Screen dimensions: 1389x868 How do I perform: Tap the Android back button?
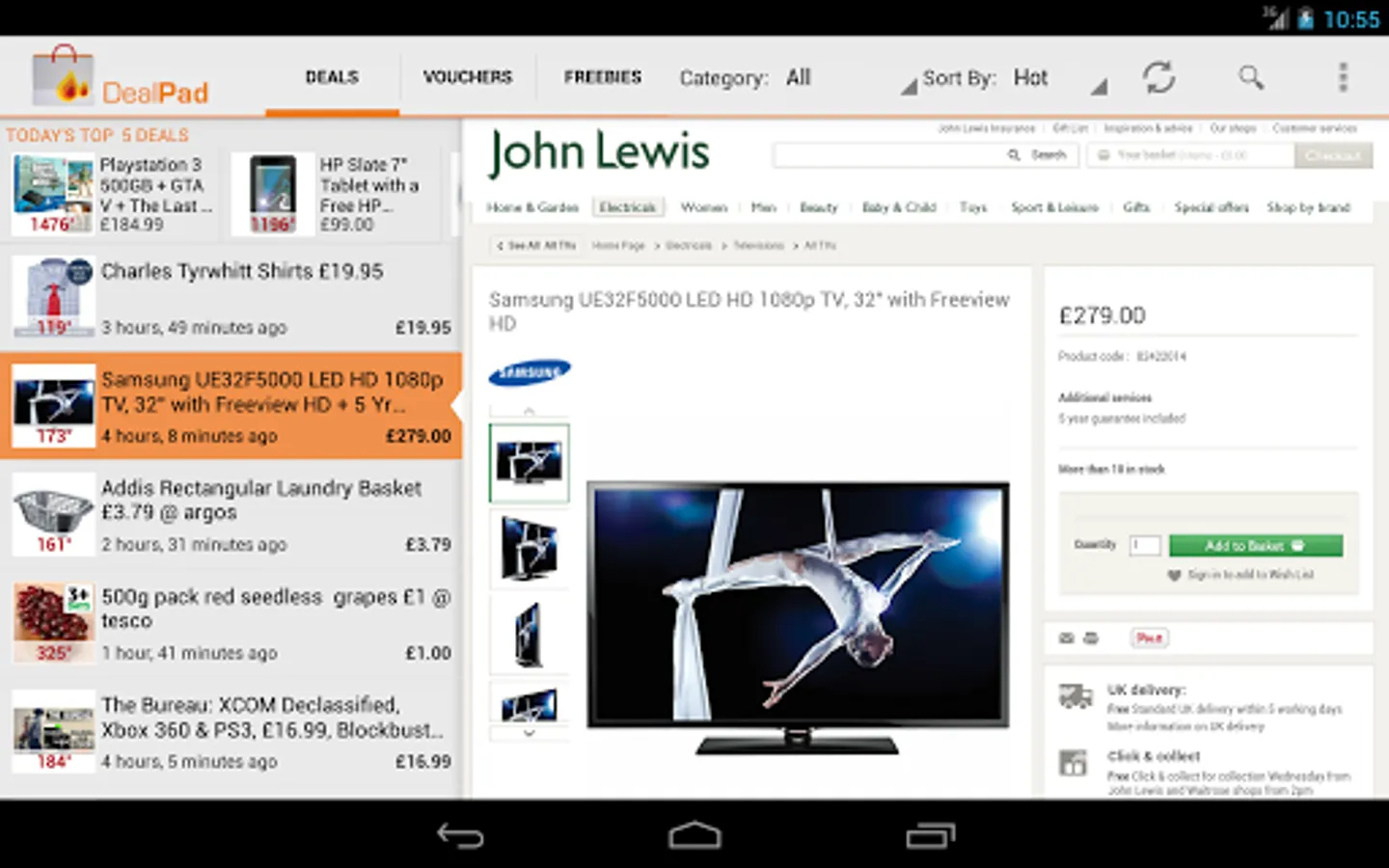[x=460, y=835]
